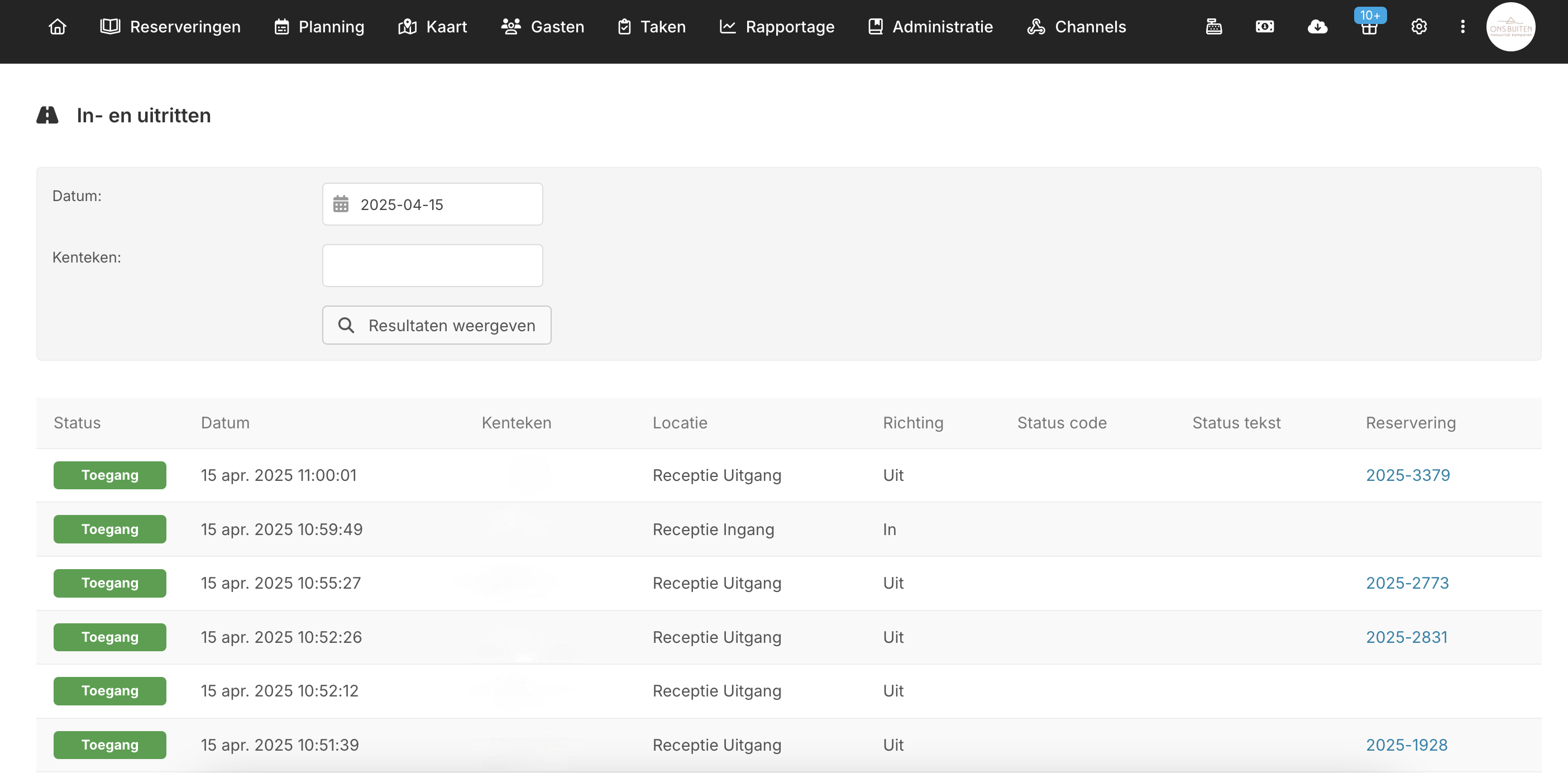
Task: Click the Toegang badge for 10:59:49 row
Action: [109, 529]
